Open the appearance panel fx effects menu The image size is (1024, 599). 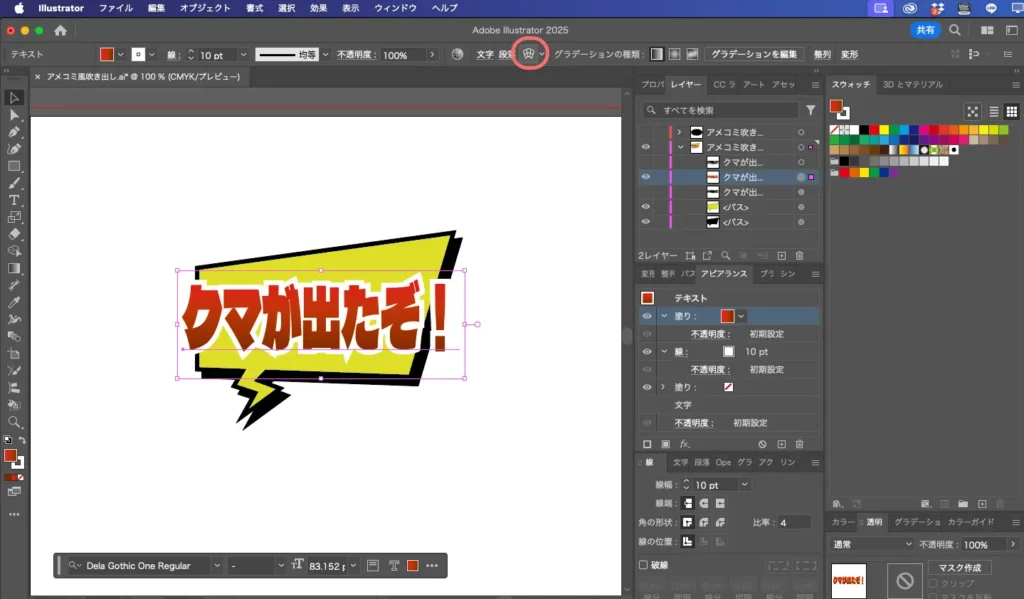point(685,443)
